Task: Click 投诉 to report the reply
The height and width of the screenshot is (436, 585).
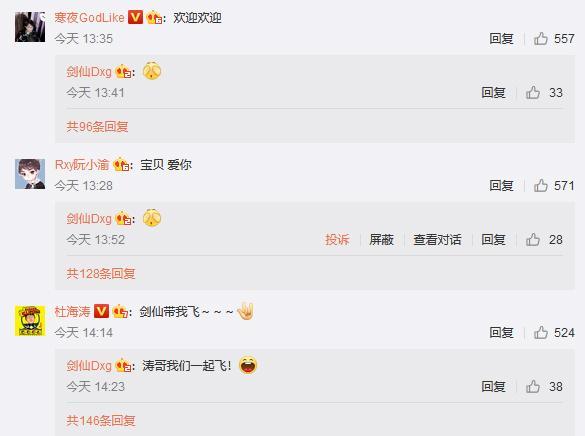Action: tap(337, 239)
